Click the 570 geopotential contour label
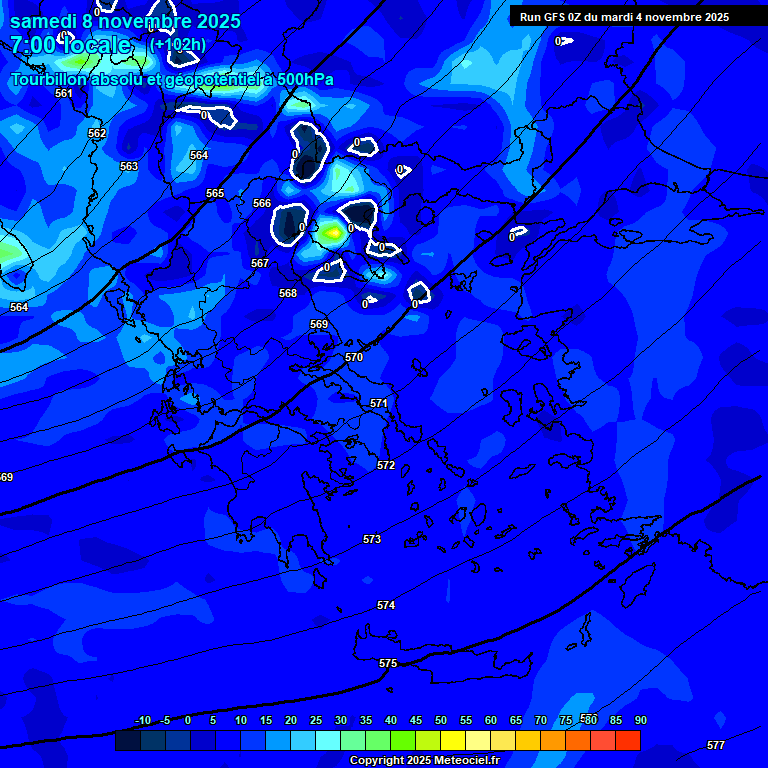This screenshot has width=768, height=768. [354, 357]
